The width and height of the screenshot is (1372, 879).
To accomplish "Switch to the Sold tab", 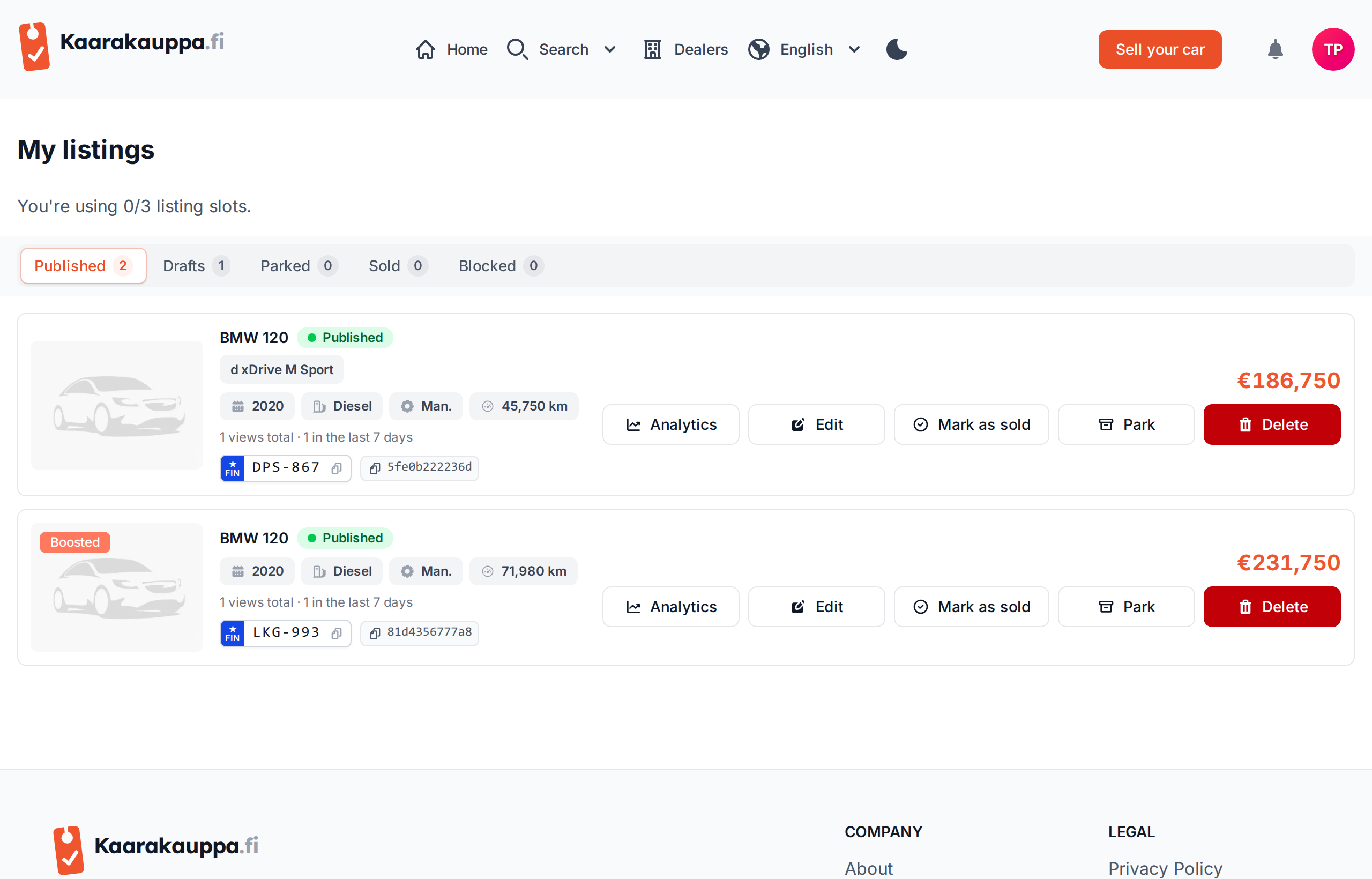I will click(398, 266).
